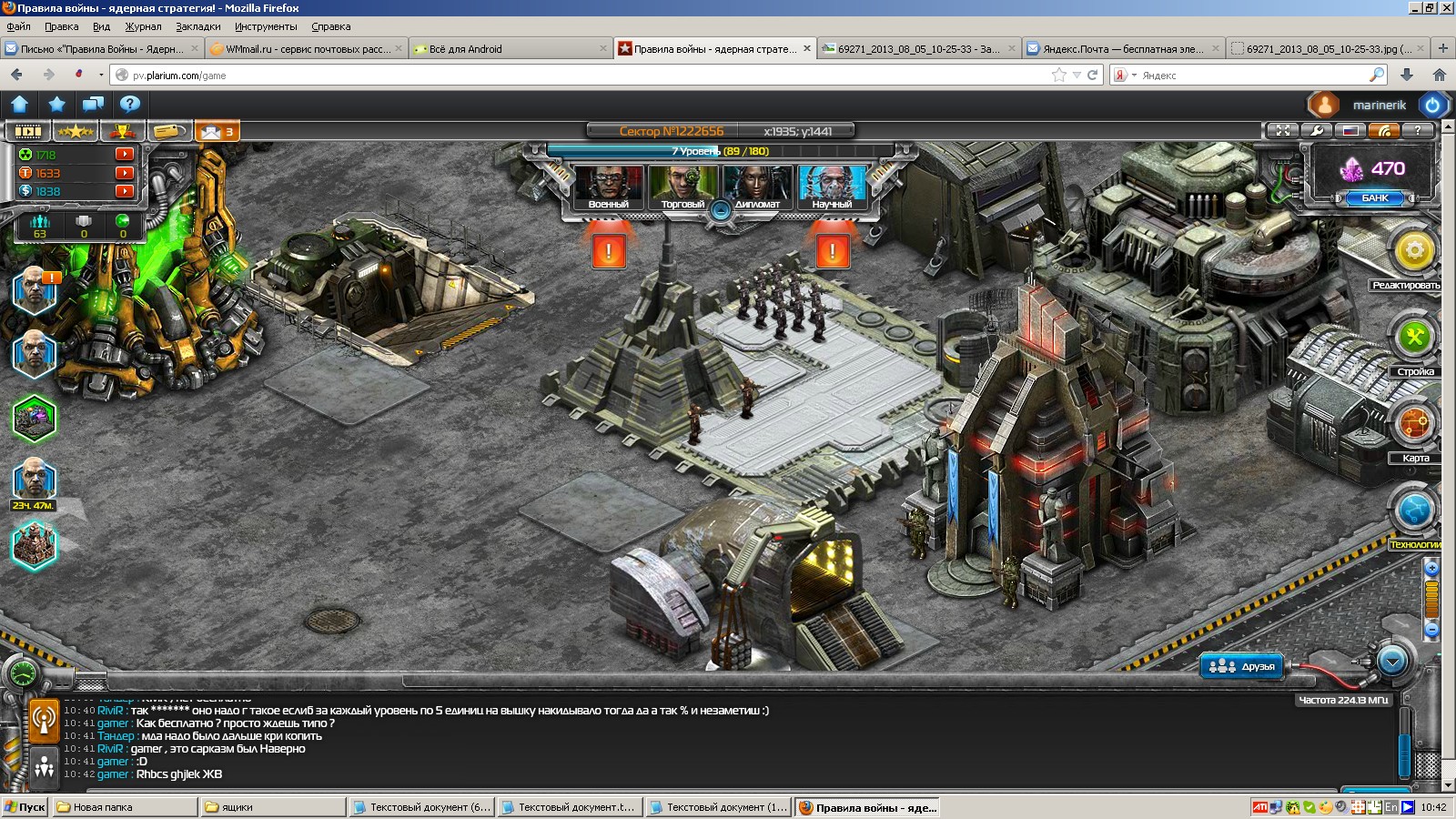Viewport: 1456px width, 819px height.
Task: Click the red arrow next to uranium 1718
Action: [125, 155]
